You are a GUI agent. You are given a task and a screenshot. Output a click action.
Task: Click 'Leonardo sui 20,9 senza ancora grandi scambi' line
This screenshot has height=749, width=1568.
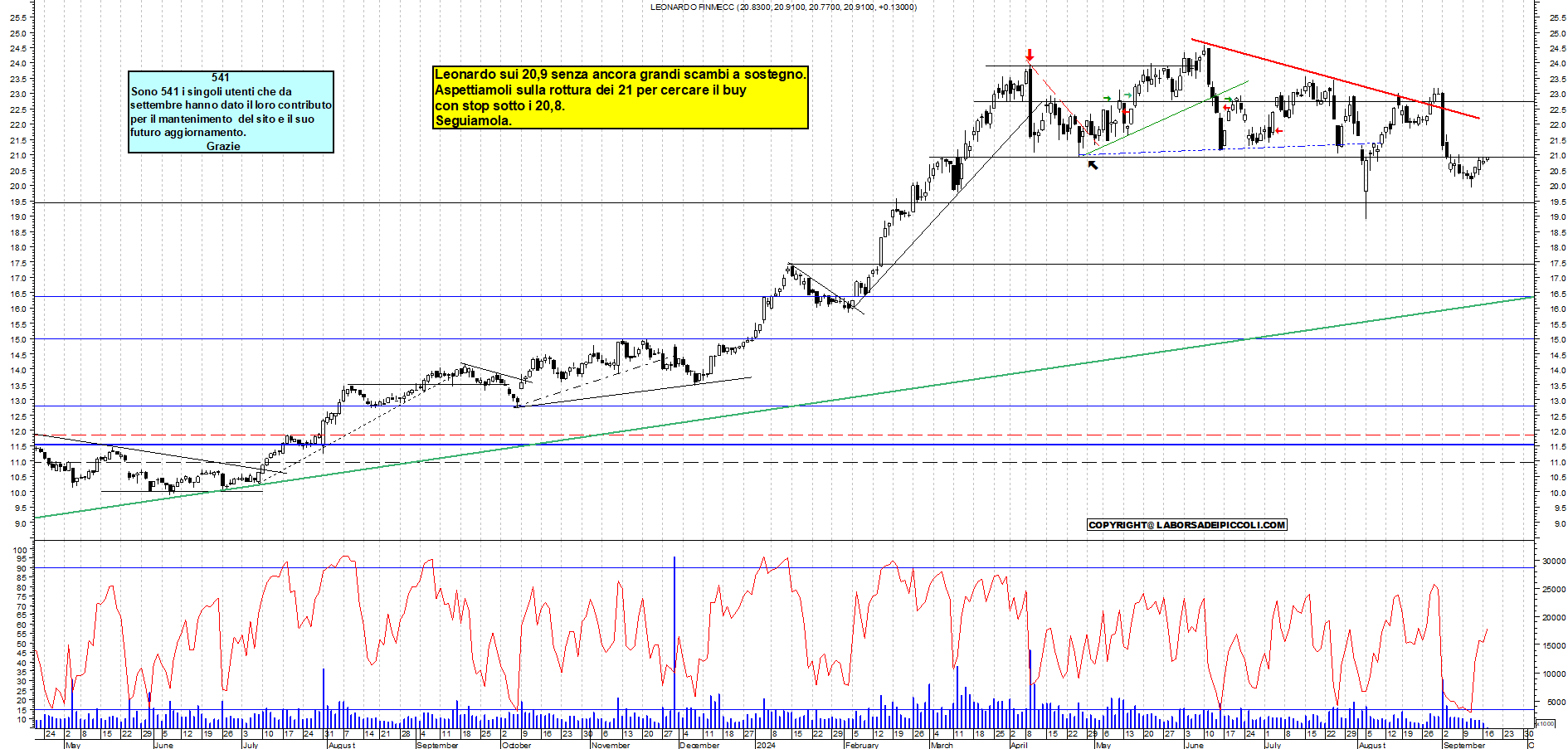click(x=620, y=74)
